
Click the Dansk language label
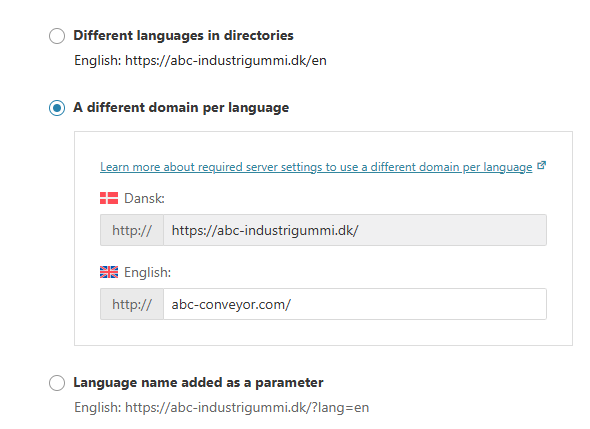144,198
